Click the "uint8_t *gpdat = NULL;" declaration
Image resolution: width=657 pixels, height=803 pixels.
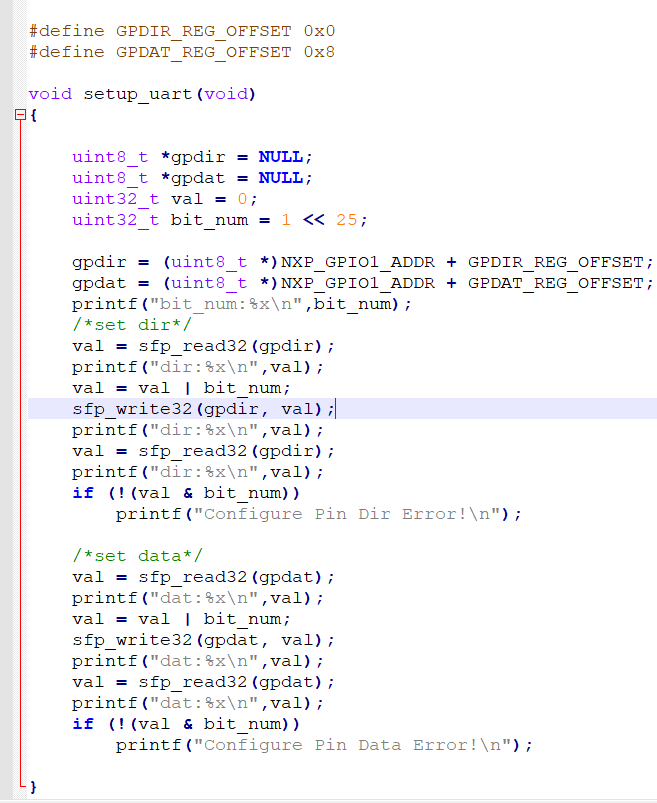[x=192, y=178]
